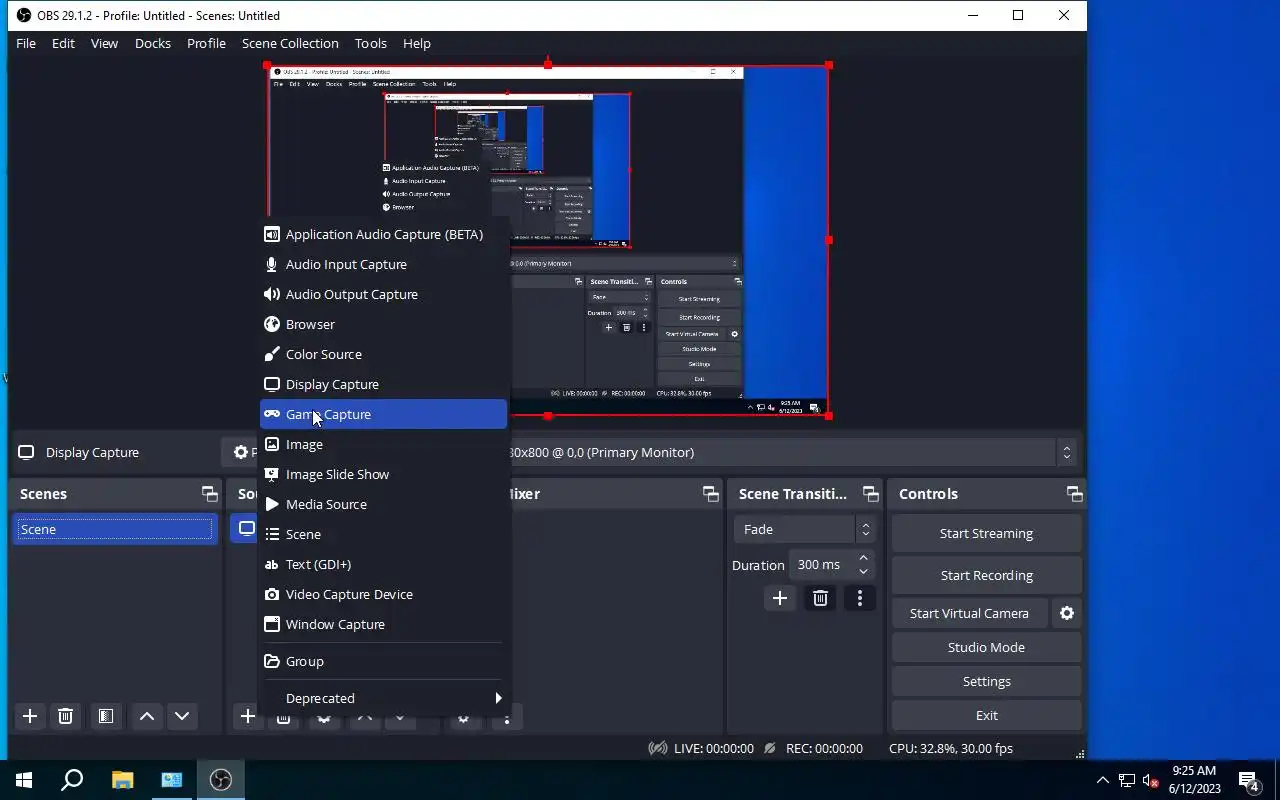
Task: Click the folder icon for Group
Action: coord(271,661)
